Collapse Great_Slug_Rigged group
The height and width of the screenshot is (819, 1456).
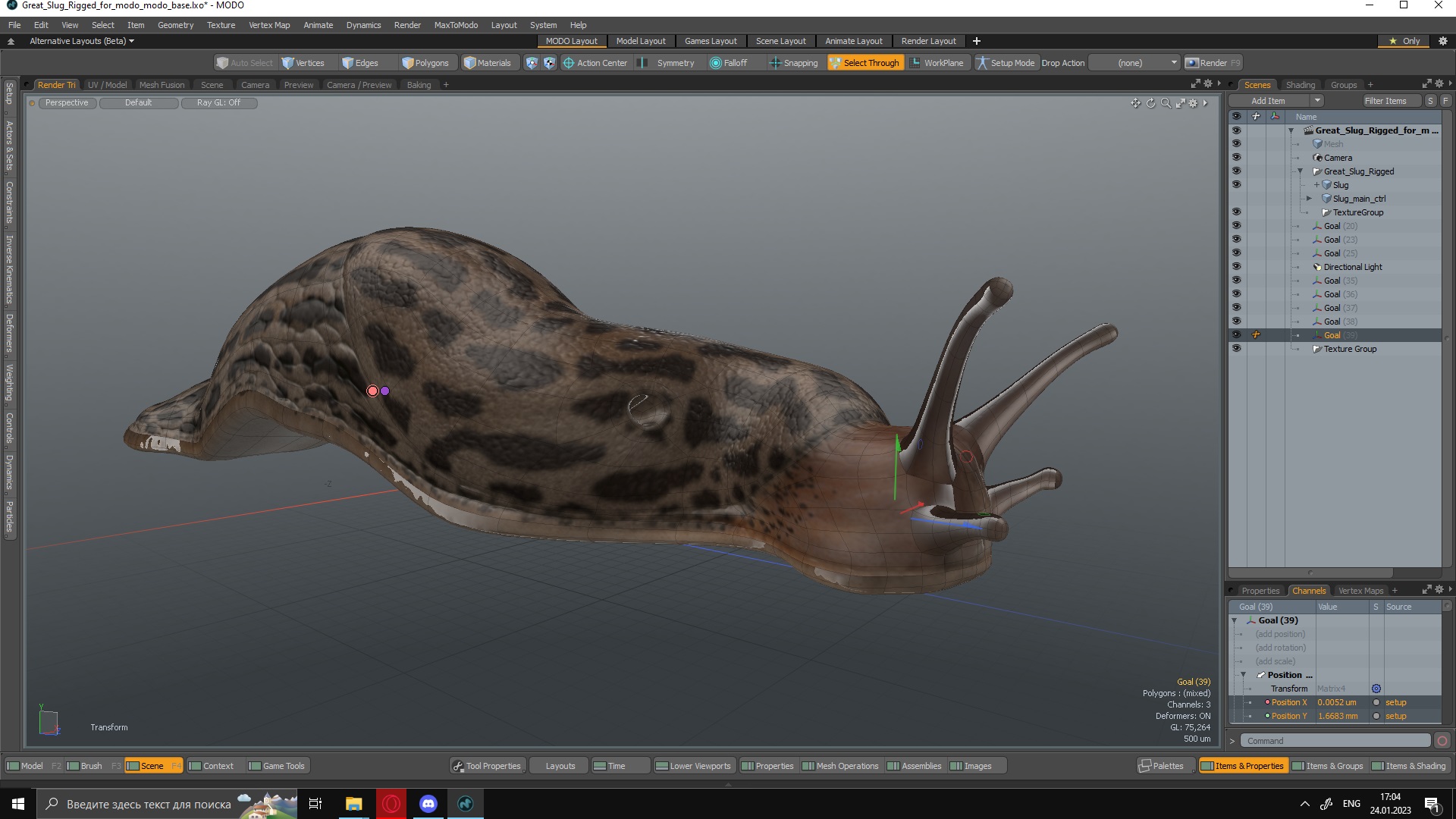coord(1300,171)
